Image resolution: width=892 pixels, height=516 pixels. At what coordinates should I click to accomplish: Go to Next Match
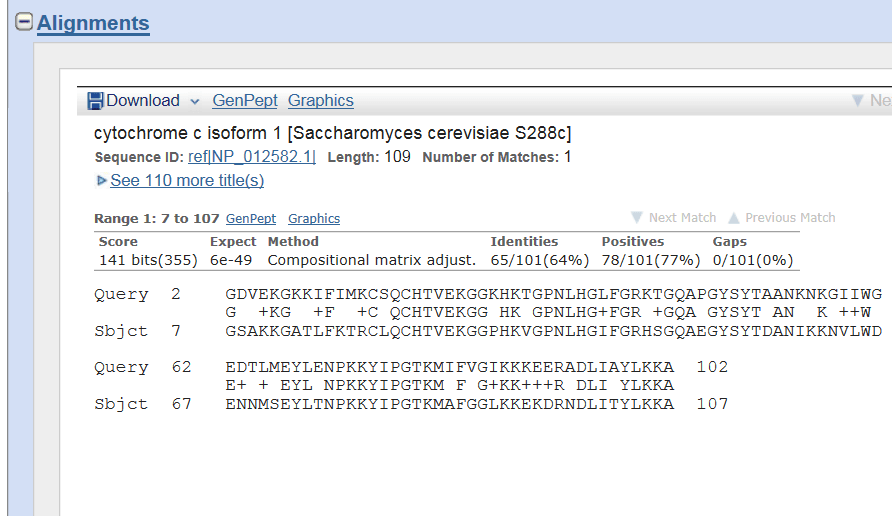(682, 218)
